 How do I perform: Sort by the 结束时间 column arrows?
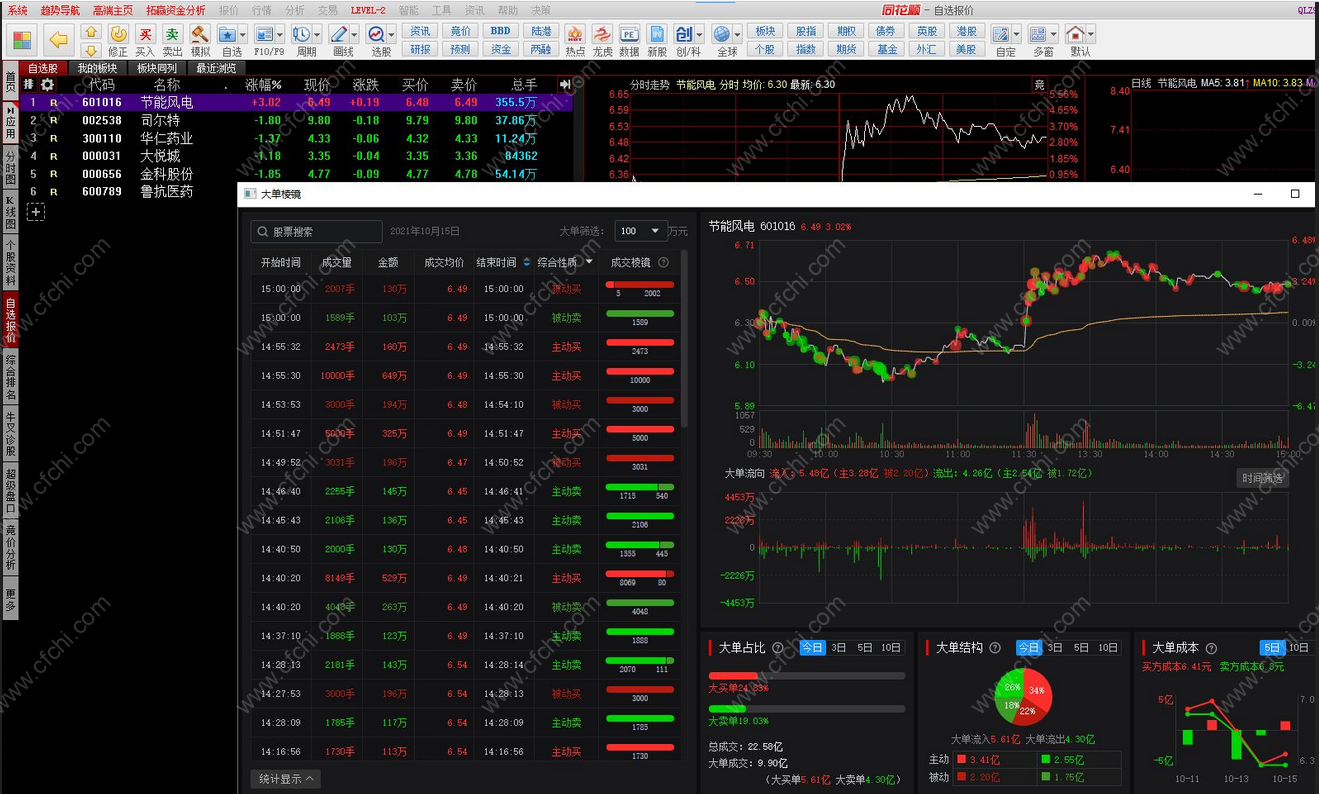[x=527, y=262]
